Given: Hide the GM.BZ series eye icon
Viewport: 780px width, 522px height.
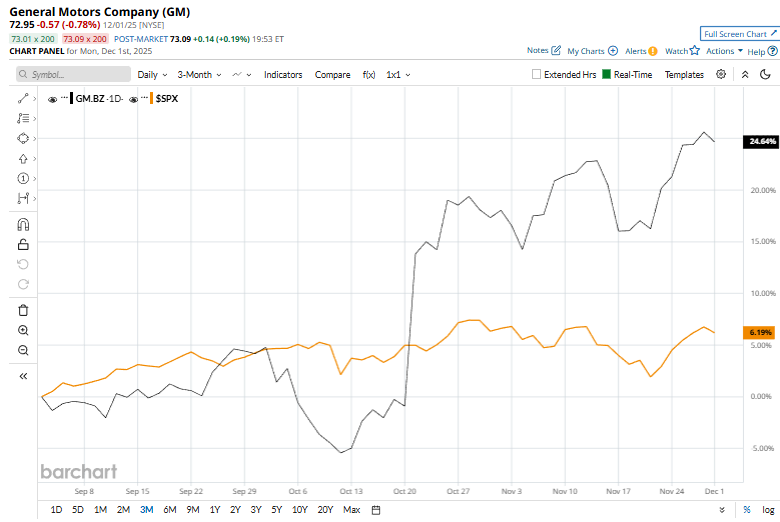Looking at the screenshot, I should [x=52, y=100].
